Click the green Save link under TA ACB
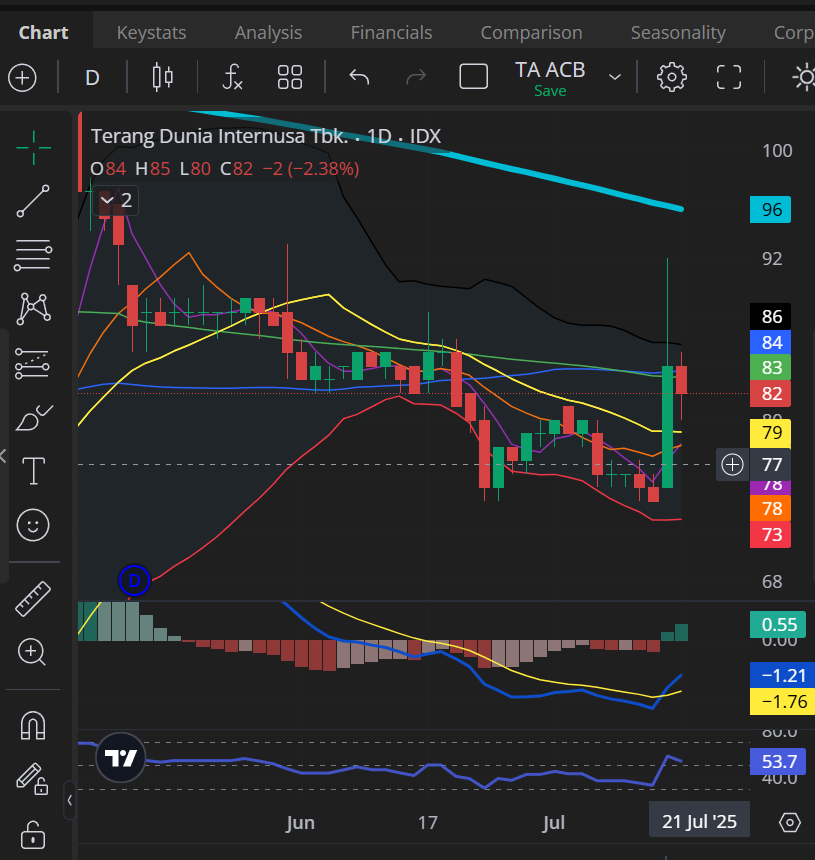Image resolution: width=815 pixels, height=860 pixels. (x=550, y=91)
